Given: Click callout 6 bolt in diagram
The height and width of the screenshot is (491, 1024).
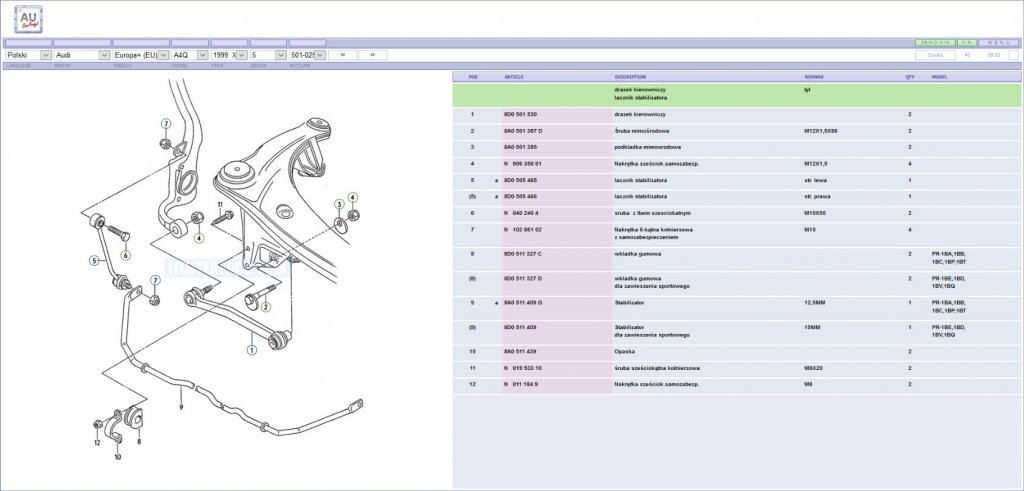Looking at the screenshot, I should click(x=125, y=255).
